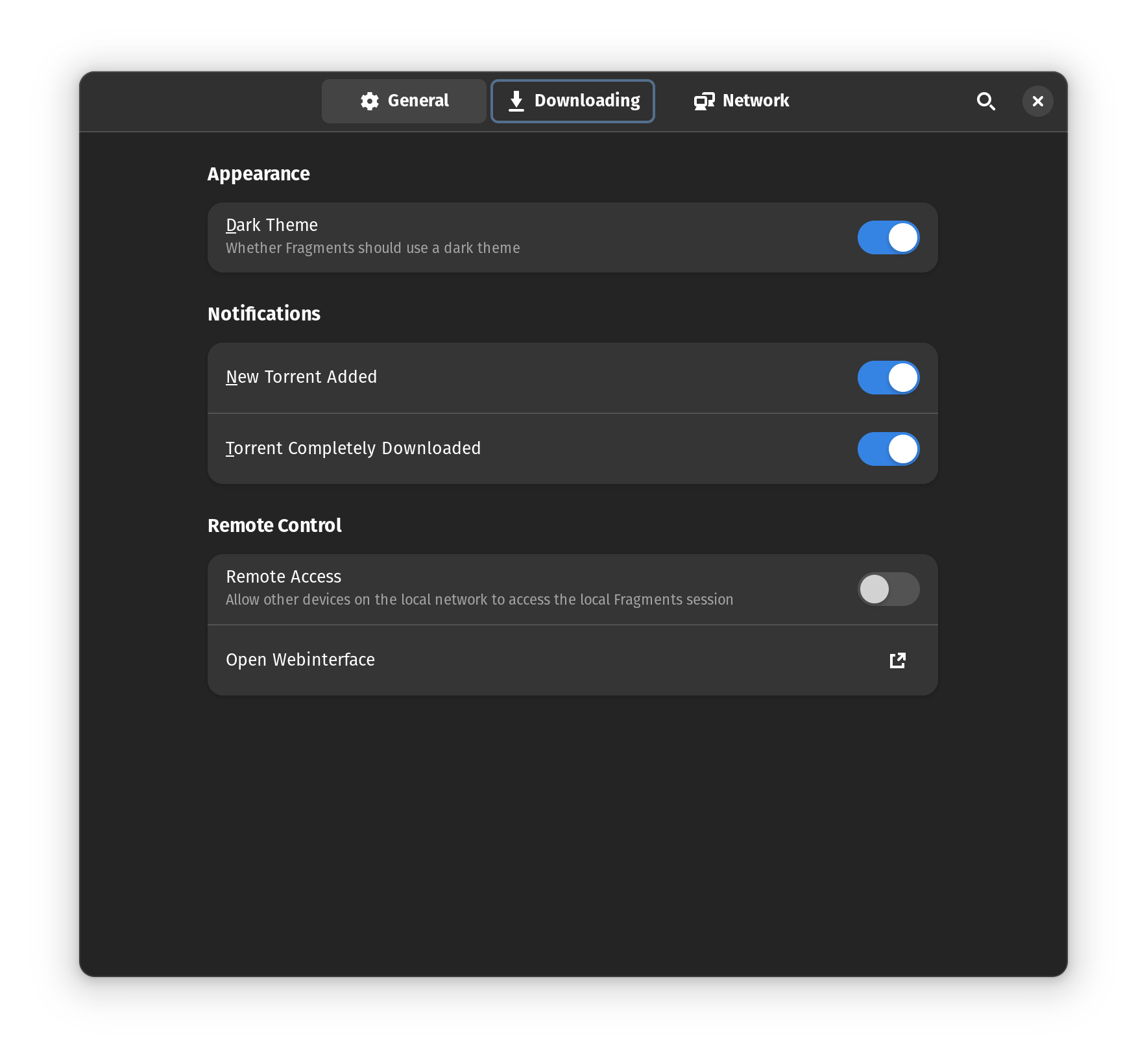The image size is (1147, 1064).
Task: Select the New Torrent Added label
Action: [301, 377]
